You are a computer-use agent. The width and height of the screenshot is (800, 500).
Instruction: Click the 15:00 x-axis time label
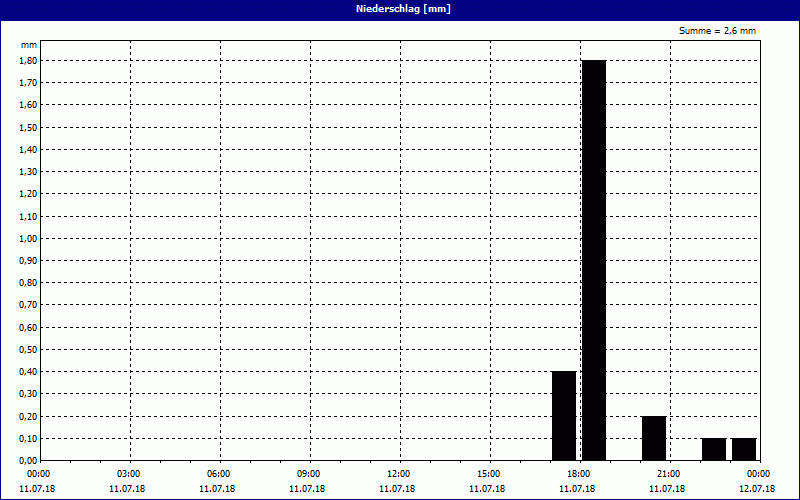488,474
